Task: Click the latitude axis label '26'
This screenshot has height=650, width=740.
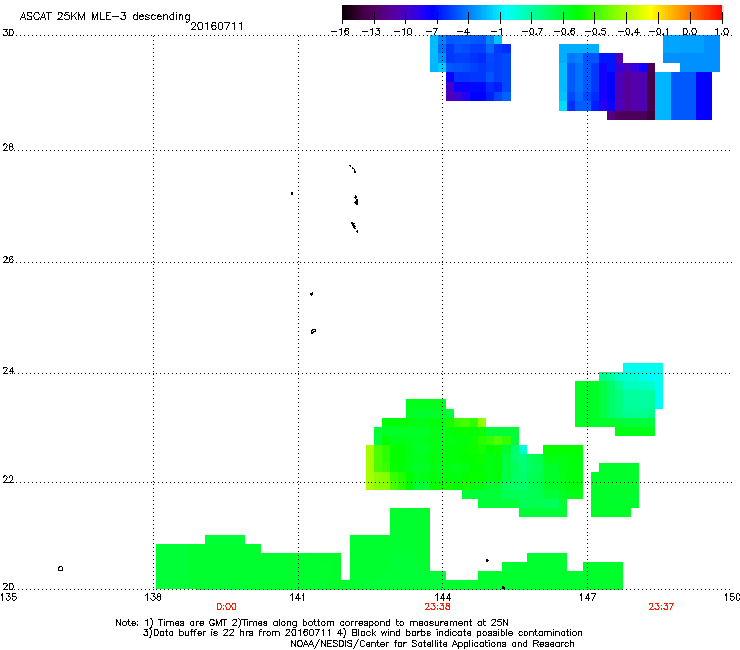Action: tap(8, 260)
